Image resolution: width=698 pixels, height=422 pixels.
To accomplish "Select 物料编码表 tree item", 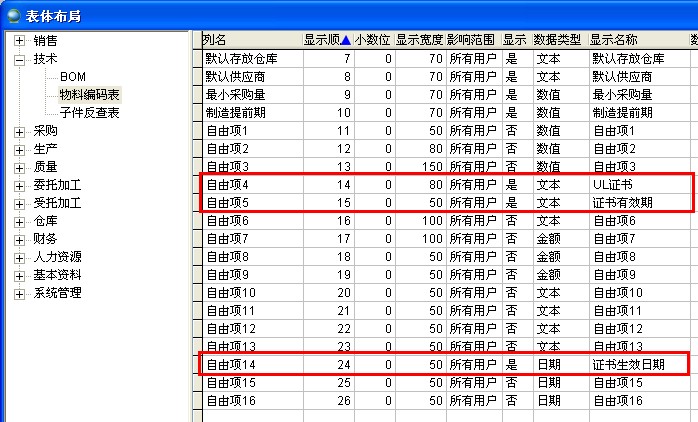I will click(x=89, y=95).
